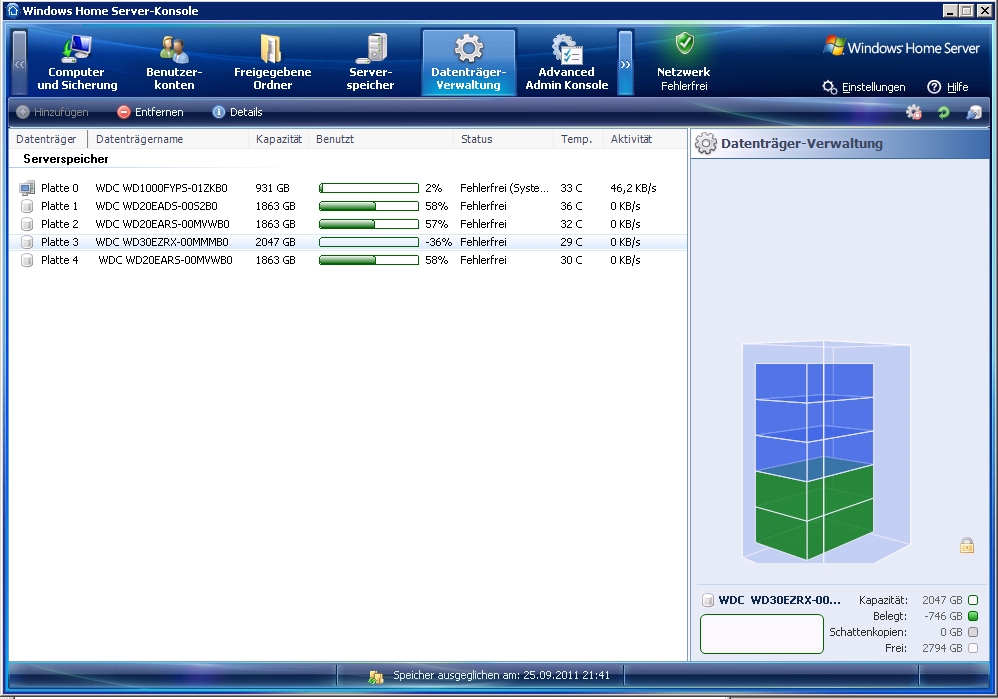
Task: Click the '57%' usage value
Action: point(437,224)
